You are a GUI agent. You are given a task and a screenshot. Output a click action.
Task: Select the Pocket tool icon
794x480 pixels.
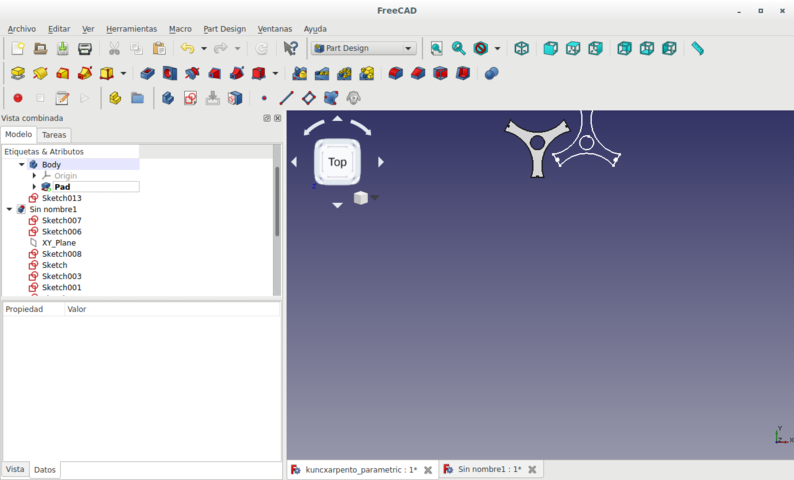[147, 73]
